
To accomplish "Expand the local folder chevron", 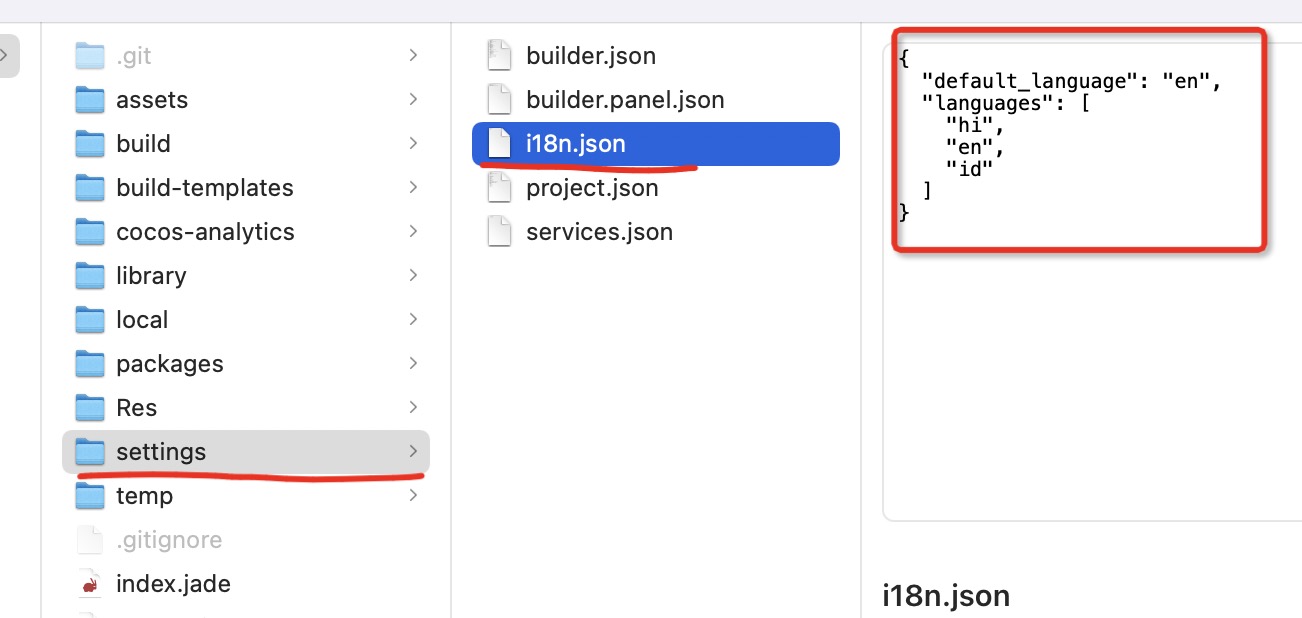I will 413,320.
